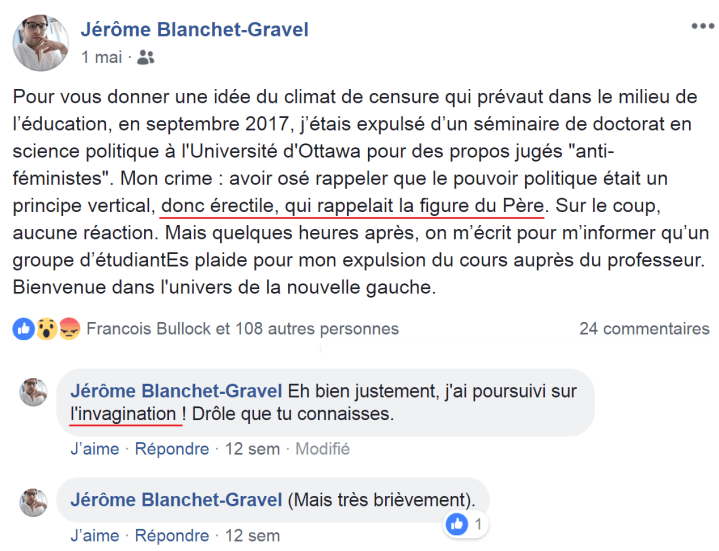719x551 pixels.
Task: Open the first comment's '12 sem' timestamp
Action: 251,449
